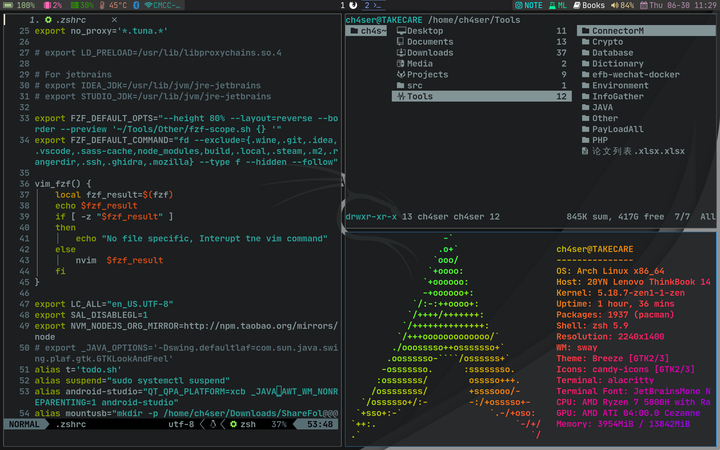Click the Bluetooth icon in the top bar
Screen dimensions: 720x450
point(136,6)
